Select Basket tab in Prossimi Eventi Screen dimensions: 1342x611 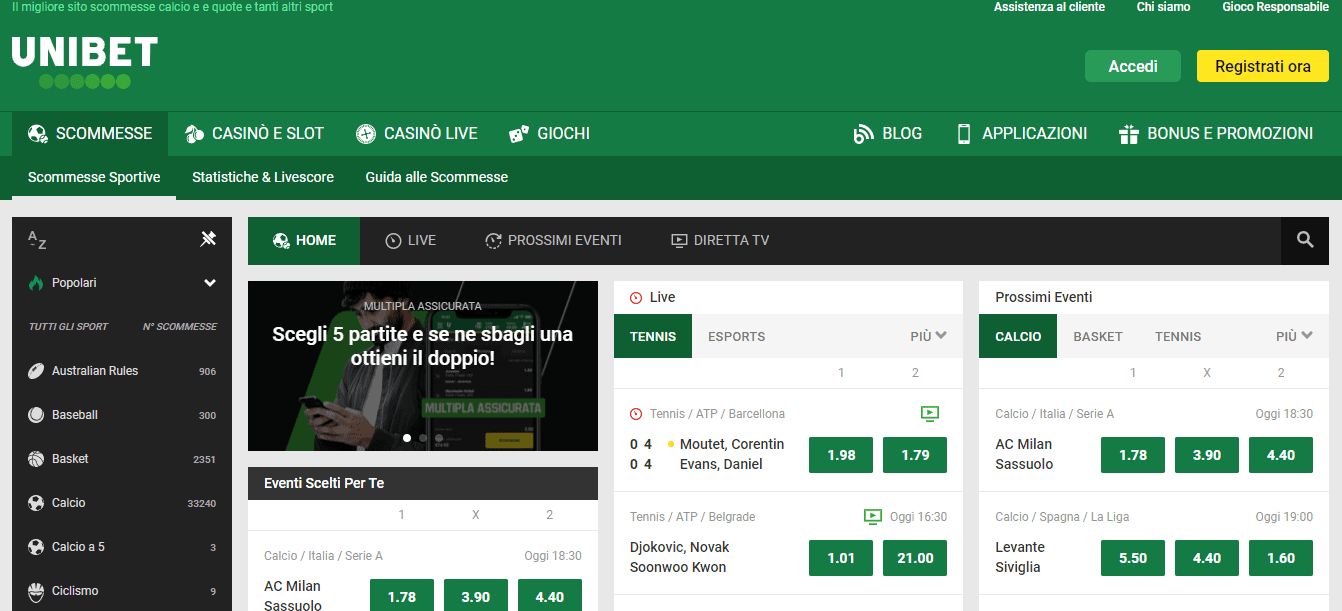(1098, 336)
